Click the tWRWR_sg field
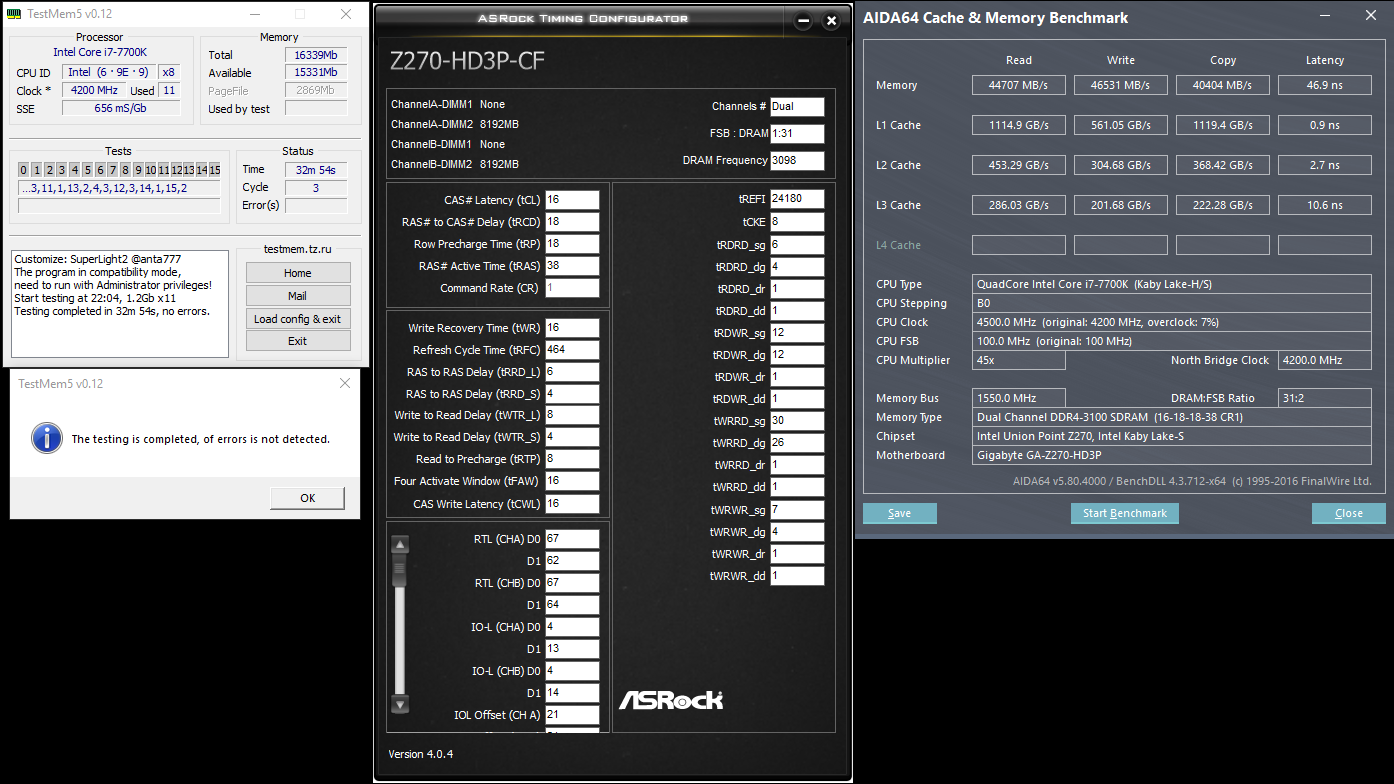The image size is (1394, 784). [797, 509]
